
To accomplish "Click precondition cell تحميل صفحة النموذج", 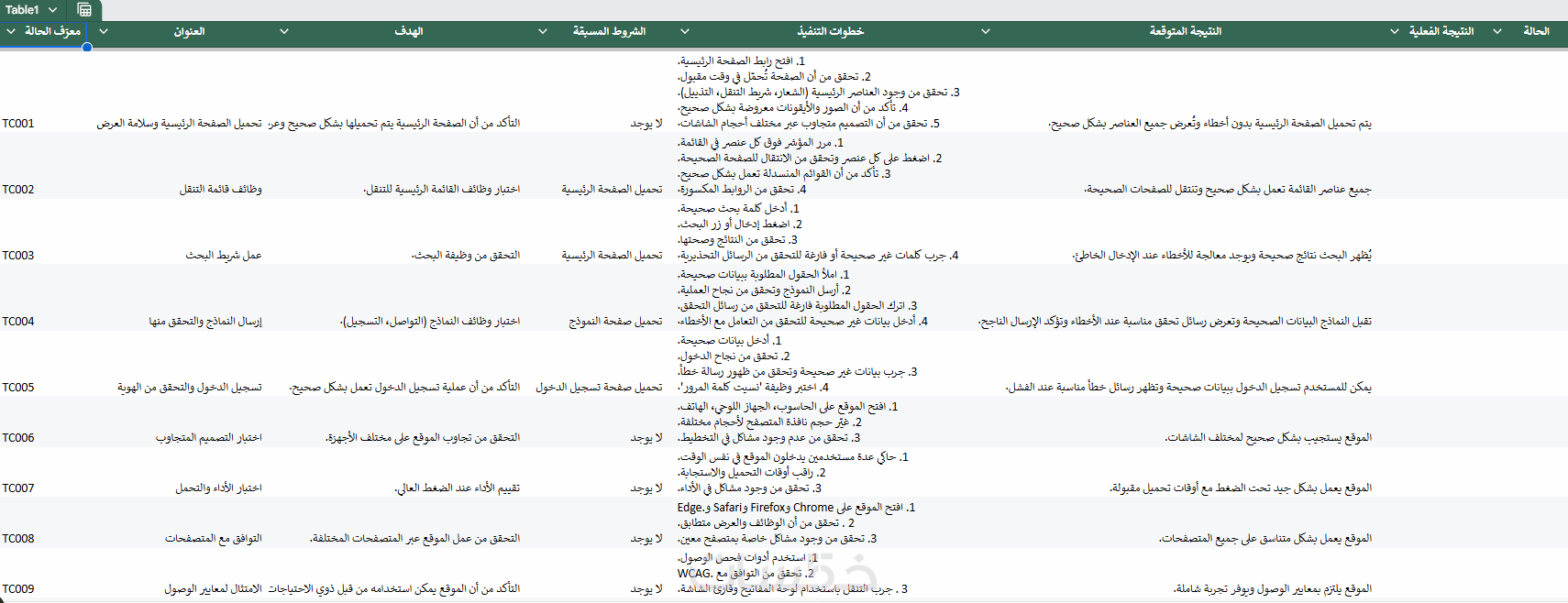I will [x=615, y=322].
